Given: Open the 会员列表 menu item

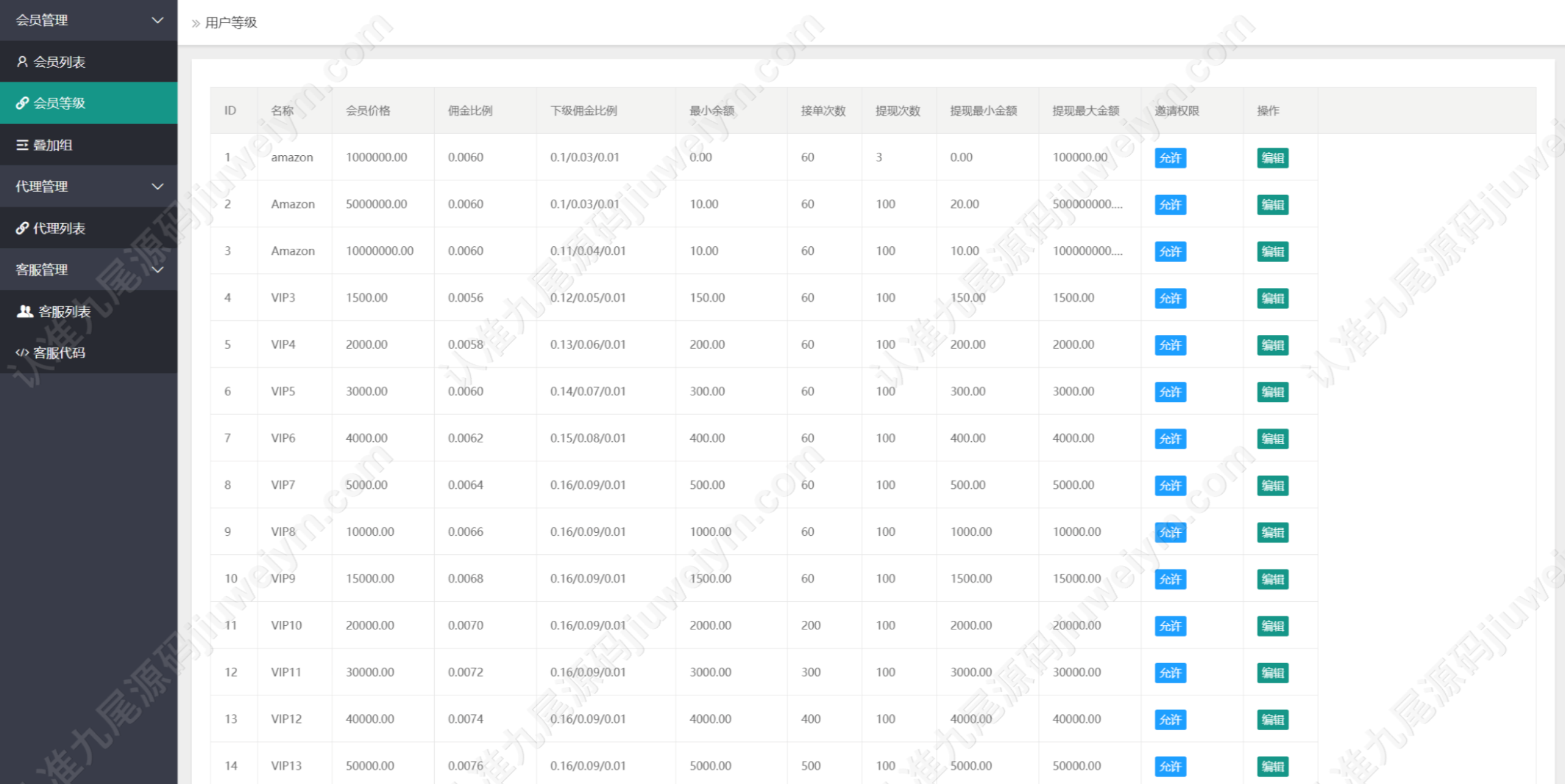Looking at the screenshot, I should tap(89, 62).
